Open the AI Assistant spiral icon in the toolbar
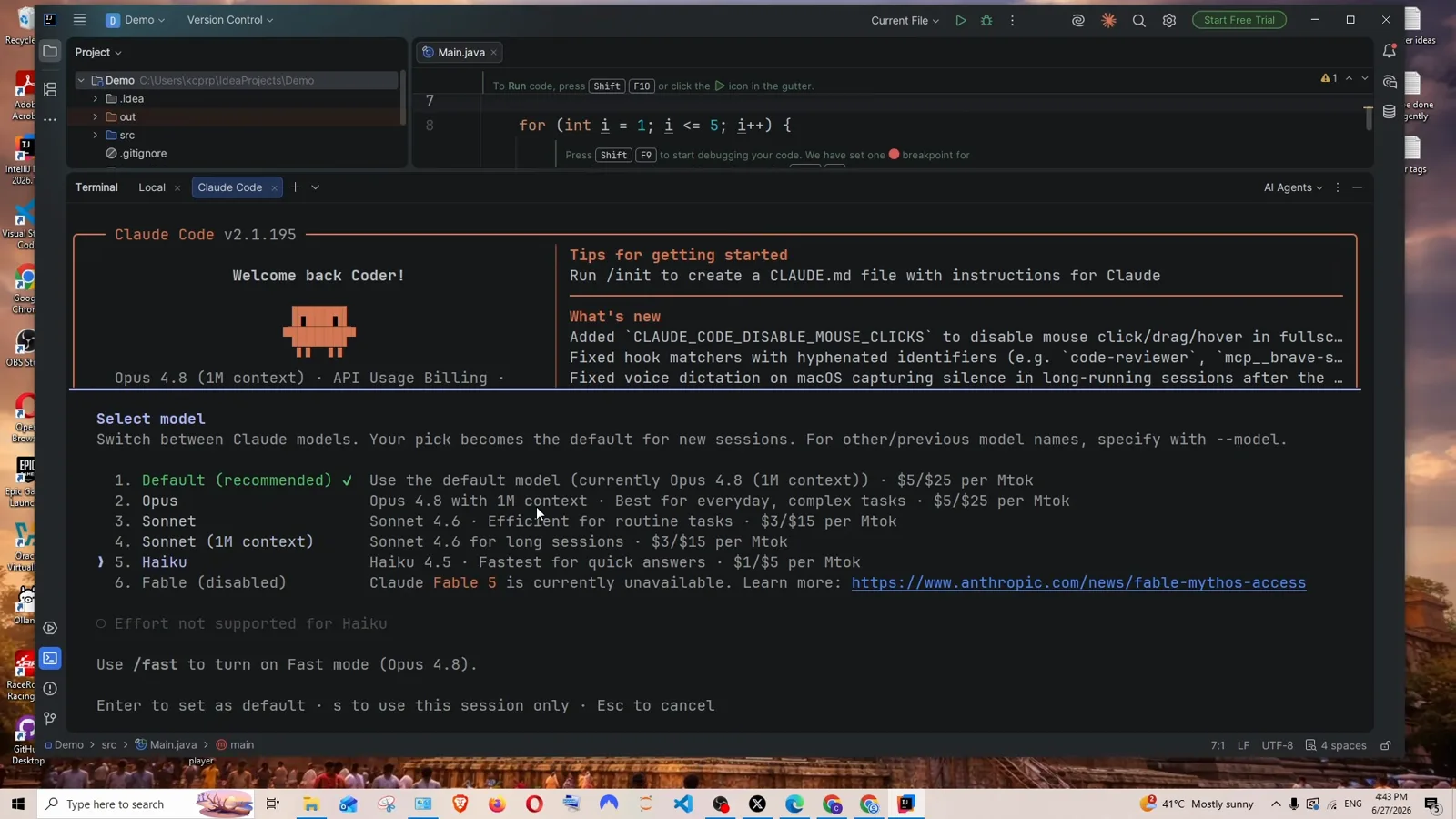The height and width of the screenshot is (819, 1456). (x=1078, y=20)
